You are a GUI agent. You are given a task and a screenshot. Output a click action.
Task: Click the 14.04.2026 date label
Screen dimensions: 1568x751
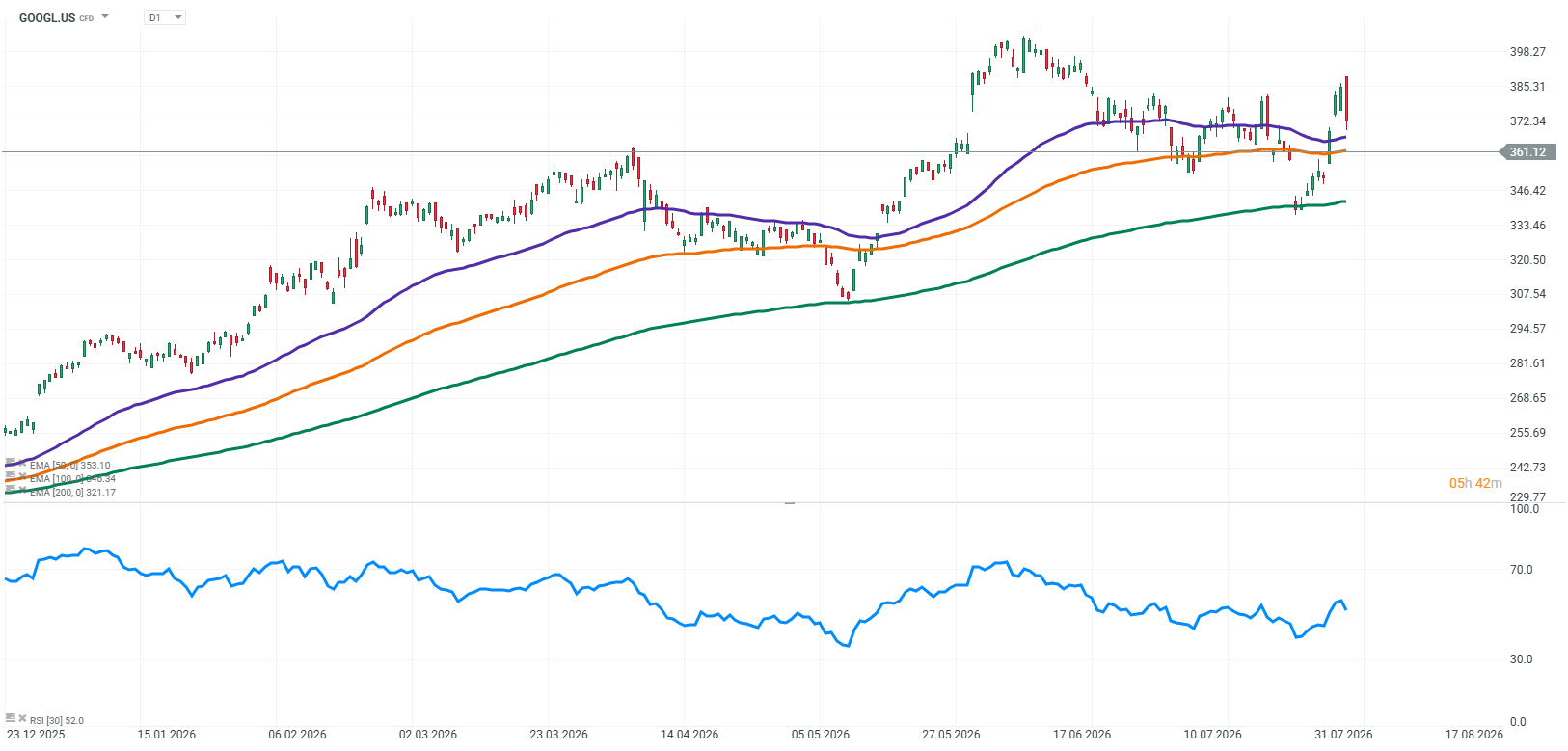(689, 735)
